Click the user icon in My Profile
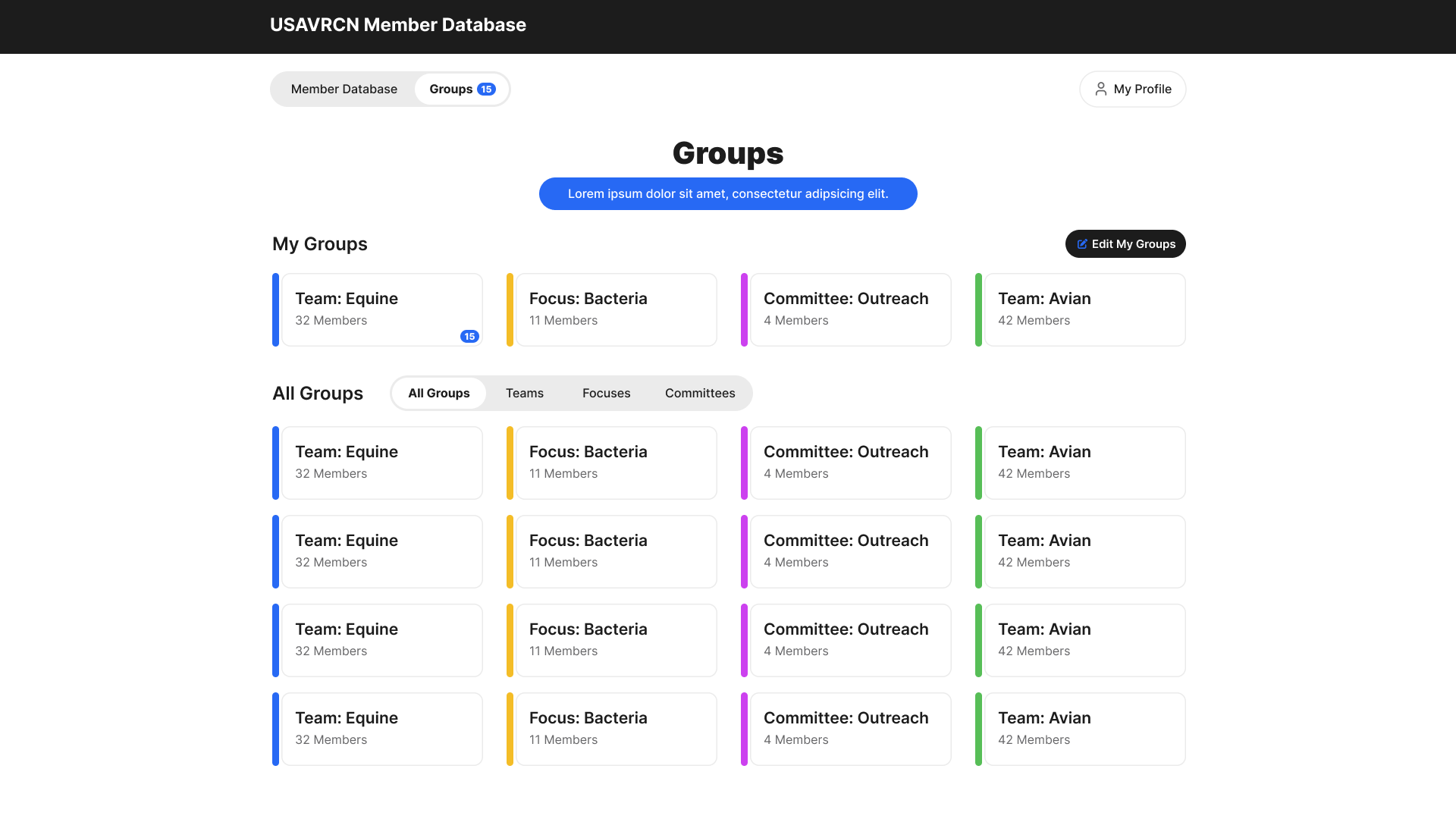Viewport: 1456px width, 819px height. 1100,89
